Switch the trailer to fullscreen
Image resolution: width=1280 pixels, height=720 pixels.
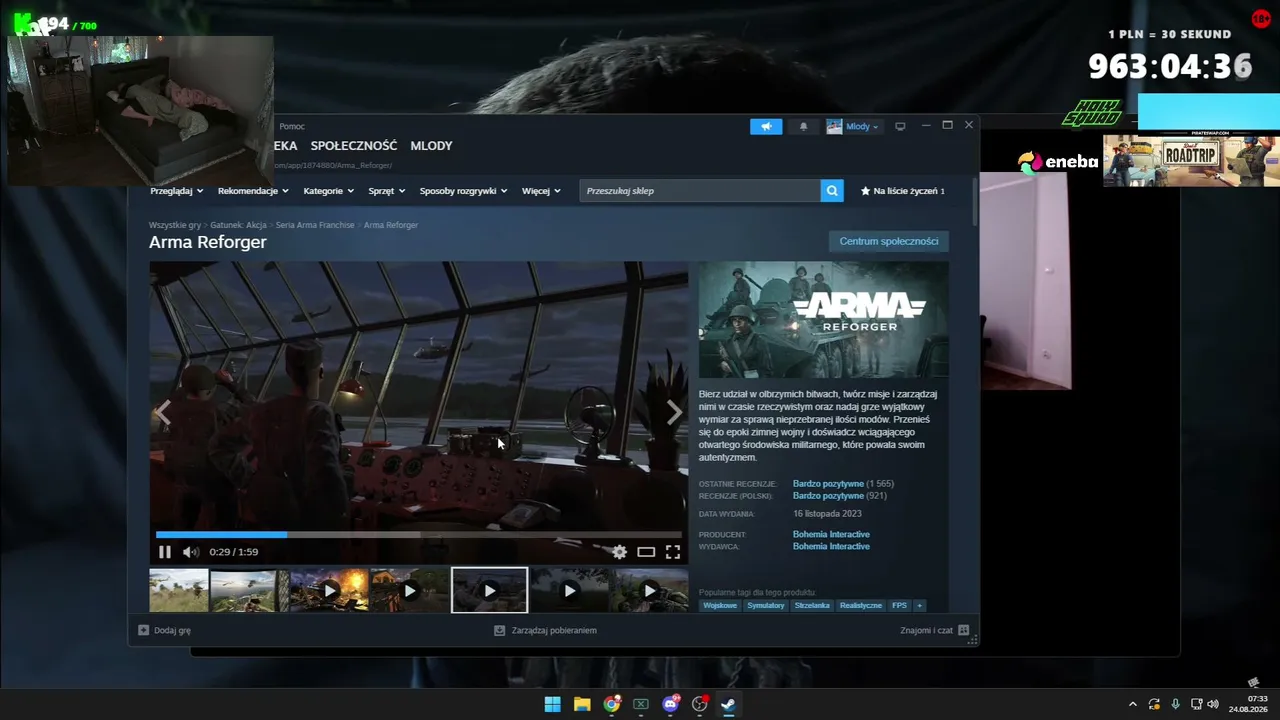coord(673,552)
